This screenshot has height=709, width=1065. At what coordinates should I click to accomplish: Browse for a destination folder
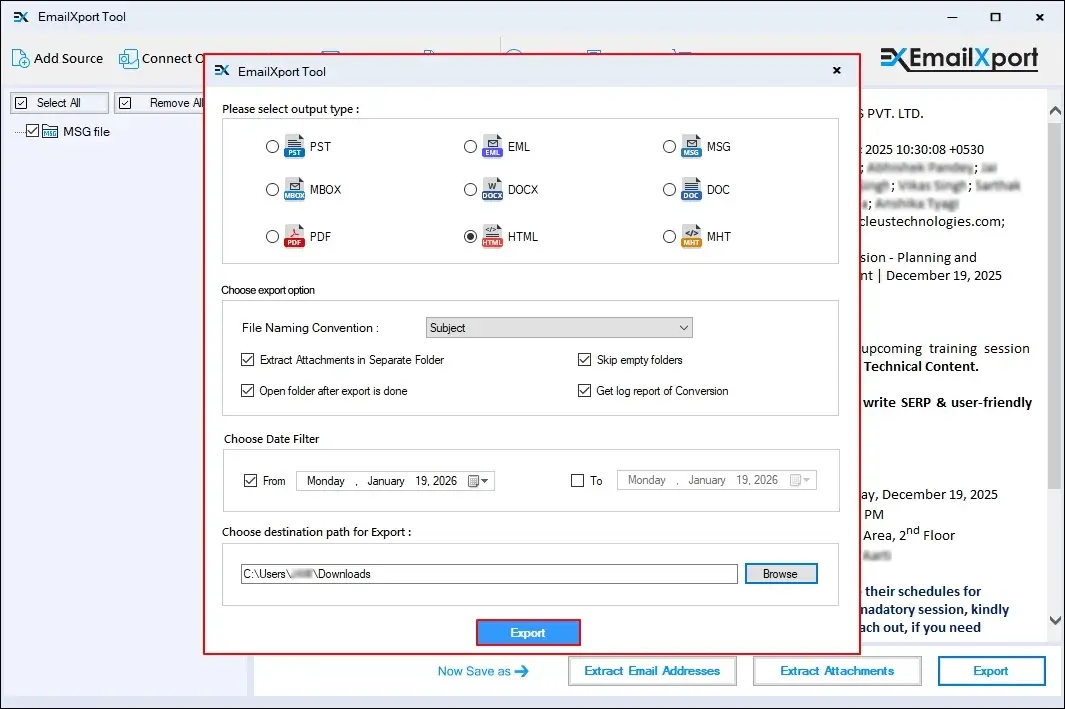tap(781, 573)
